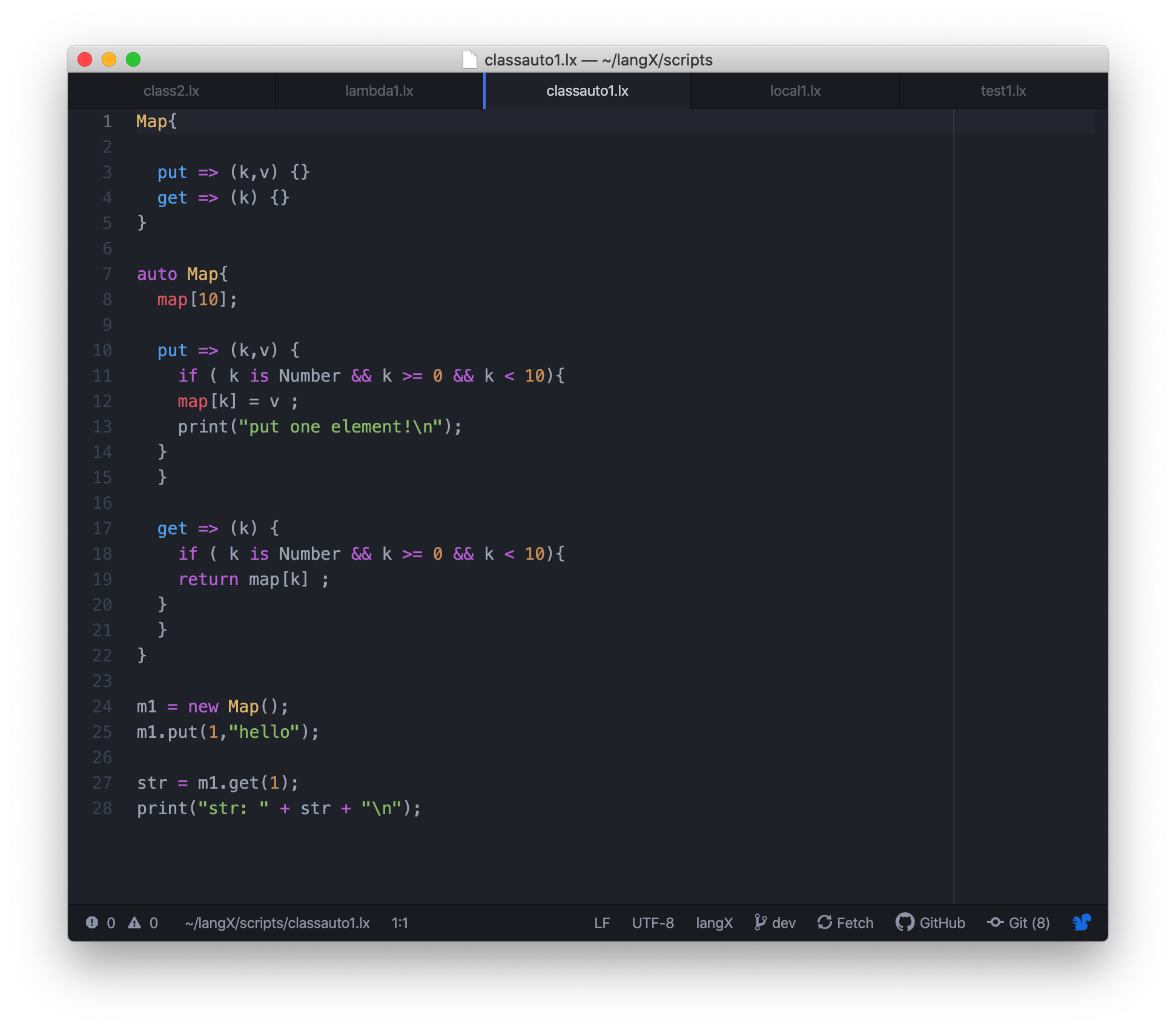Open the GitHub octocat icon panel
This screenshot has height=1031, width=1176.
pyautogui.click(x=905, y=923)
